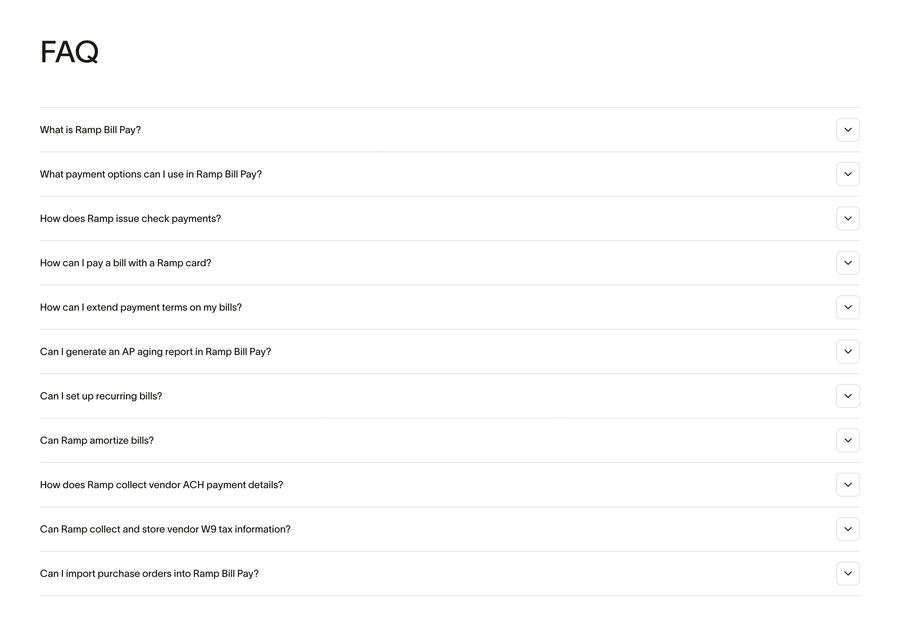Expand the payment options question chevron
This screenshot has height=636, width=900.
pos(848,174)
